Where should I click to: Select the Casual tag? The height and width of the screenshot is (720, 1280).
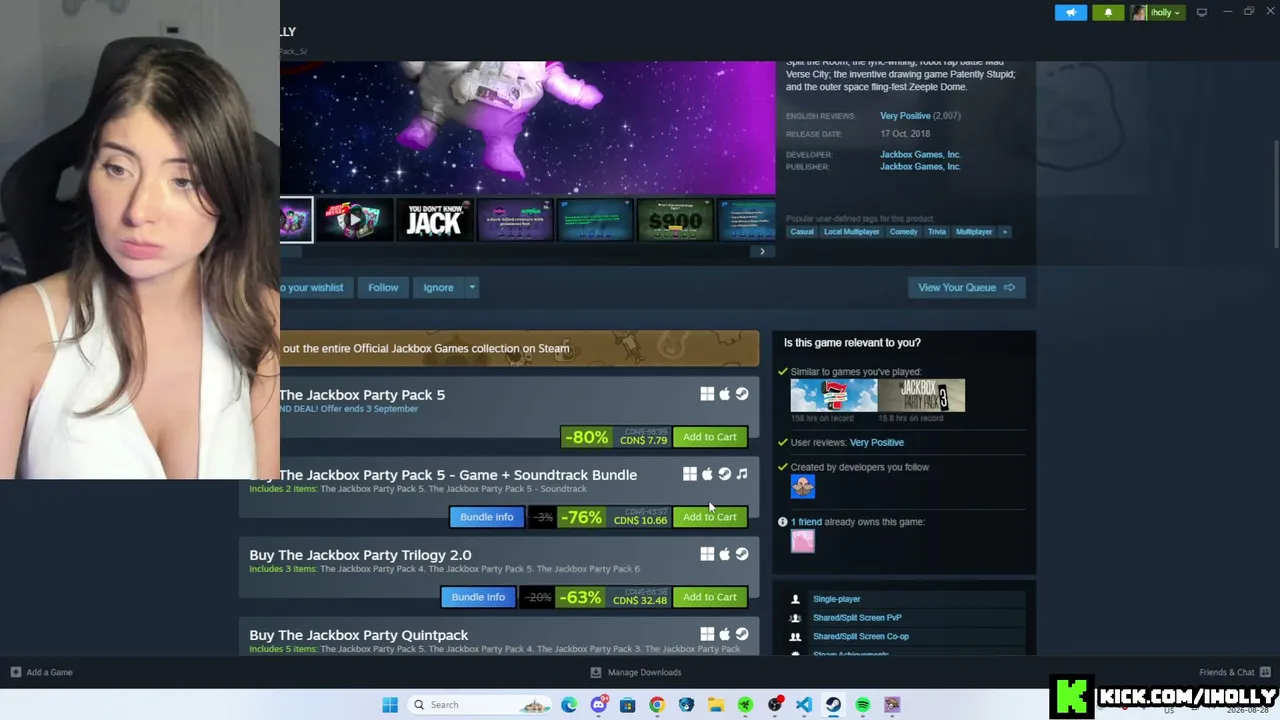[x=802, y=232]
